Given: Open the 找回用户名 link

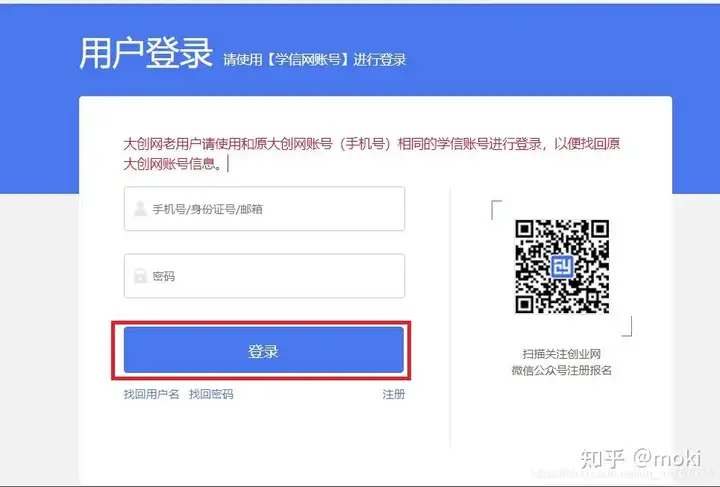Looking at the screenshot, I should pyautogui.click(x=151, y=394).
